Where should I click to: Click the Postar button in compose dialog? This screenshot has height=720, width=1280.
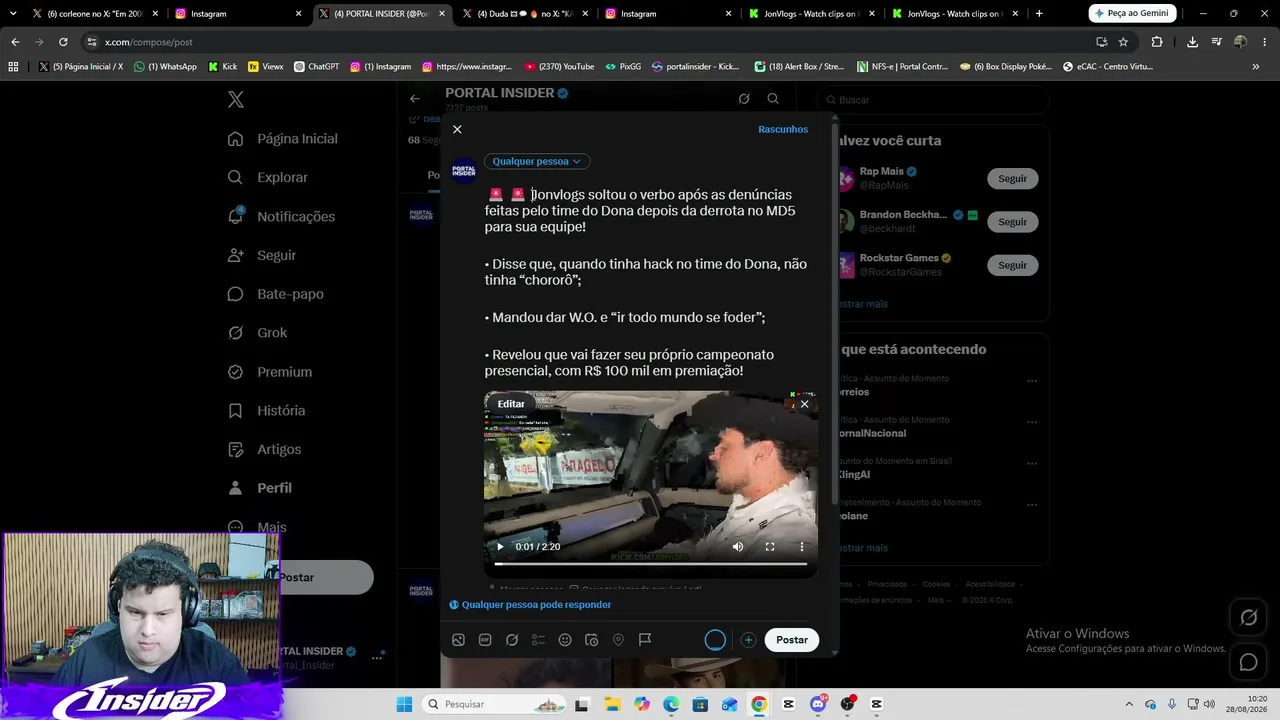(x=792, y=640)
